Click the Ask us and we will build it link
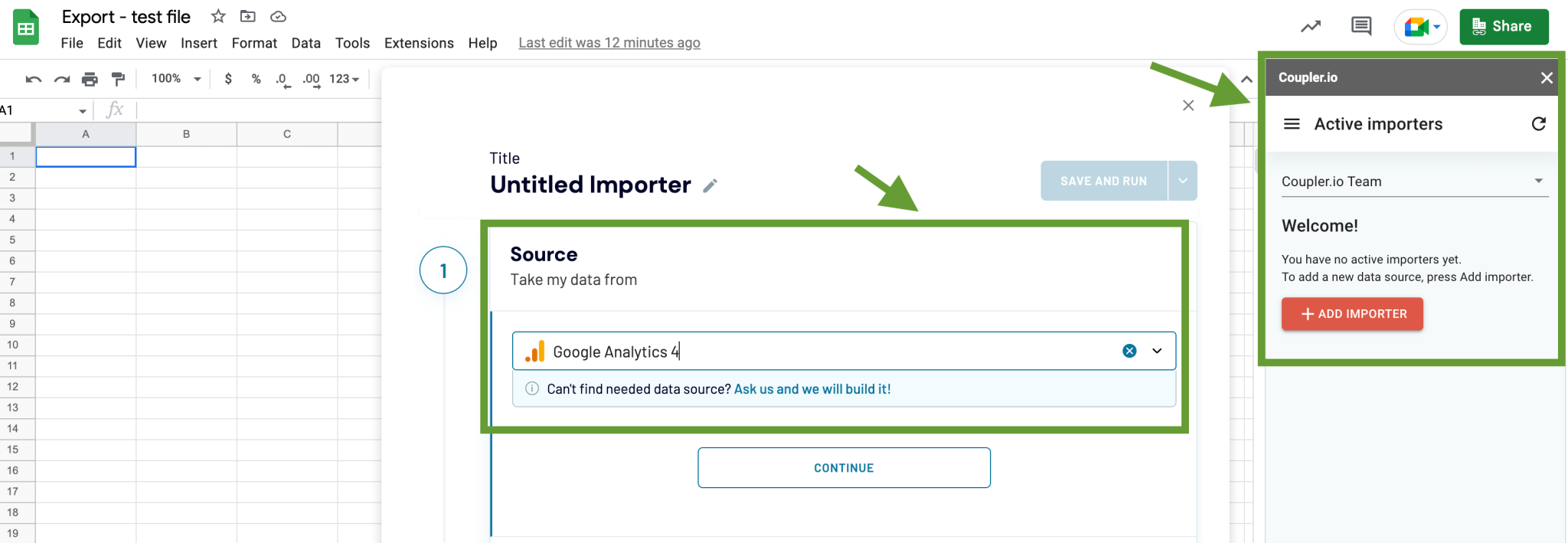1568x543 pixels. click(811, 388)
